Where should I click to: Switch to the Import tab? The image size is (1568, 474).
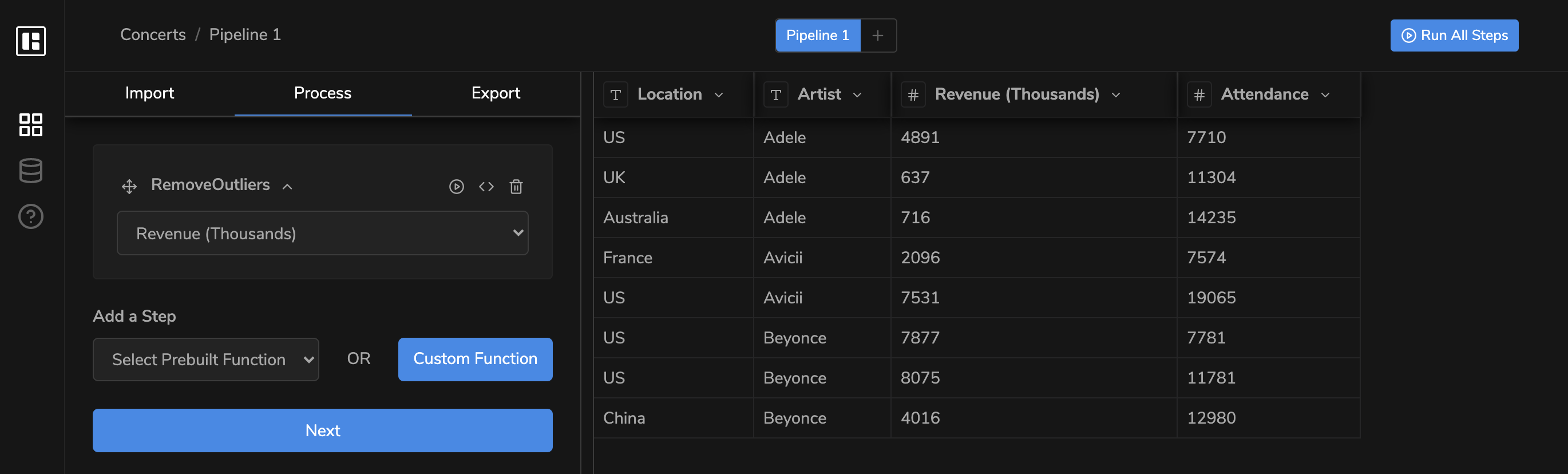[x=149, y=93]
